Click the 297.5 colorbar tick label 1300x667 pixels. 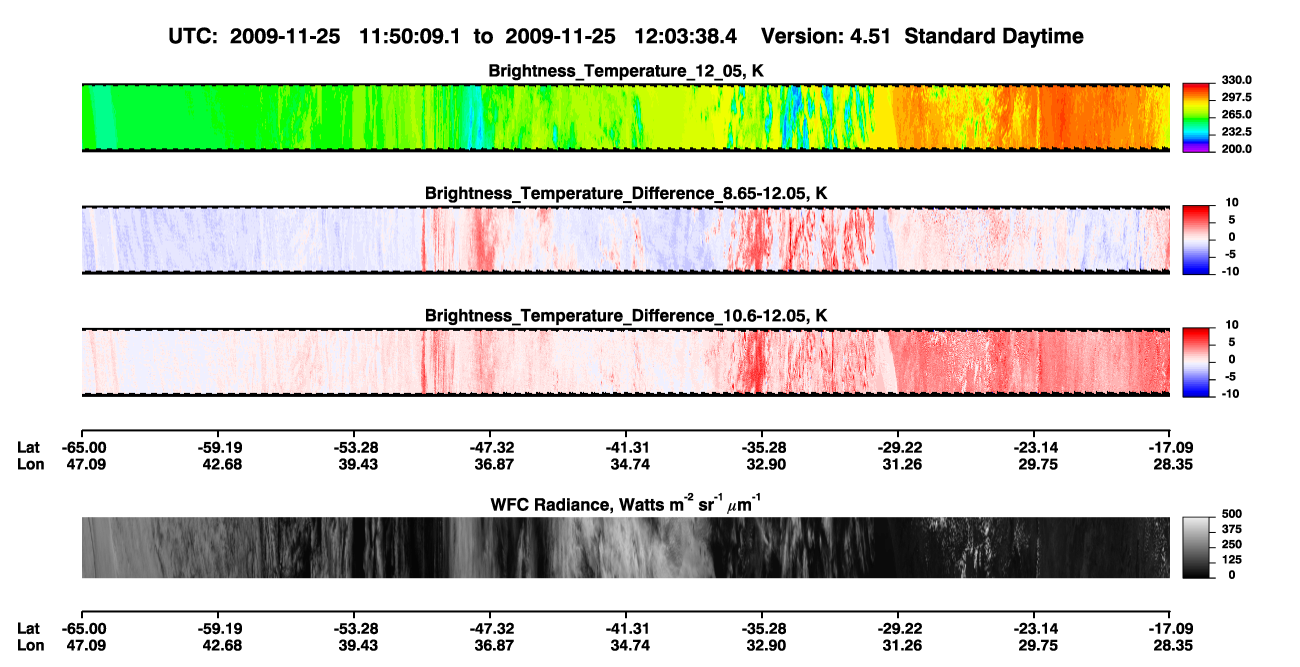coord(1237,97)
